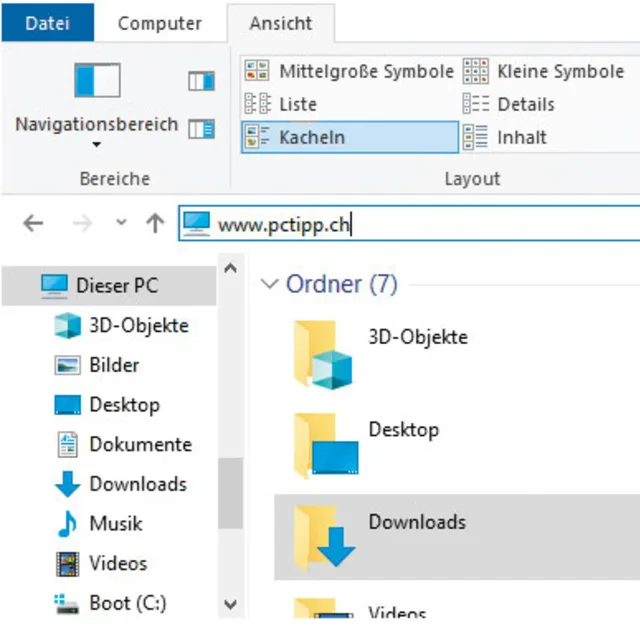Click the Dokumente page icon in sidebar

(67, 444)
